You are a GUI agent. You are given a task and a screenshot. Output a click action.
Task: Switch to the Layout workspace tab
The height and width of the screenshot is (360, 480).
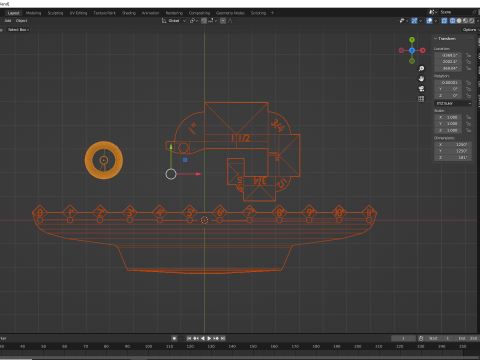tap(13, 13)
